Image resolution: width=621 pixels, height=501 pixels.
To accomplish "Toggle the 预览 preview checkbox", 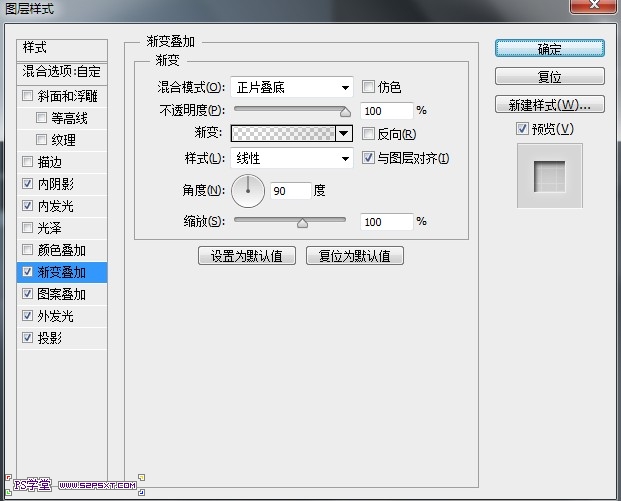I will pyautogui.click(x=522, y=128).
